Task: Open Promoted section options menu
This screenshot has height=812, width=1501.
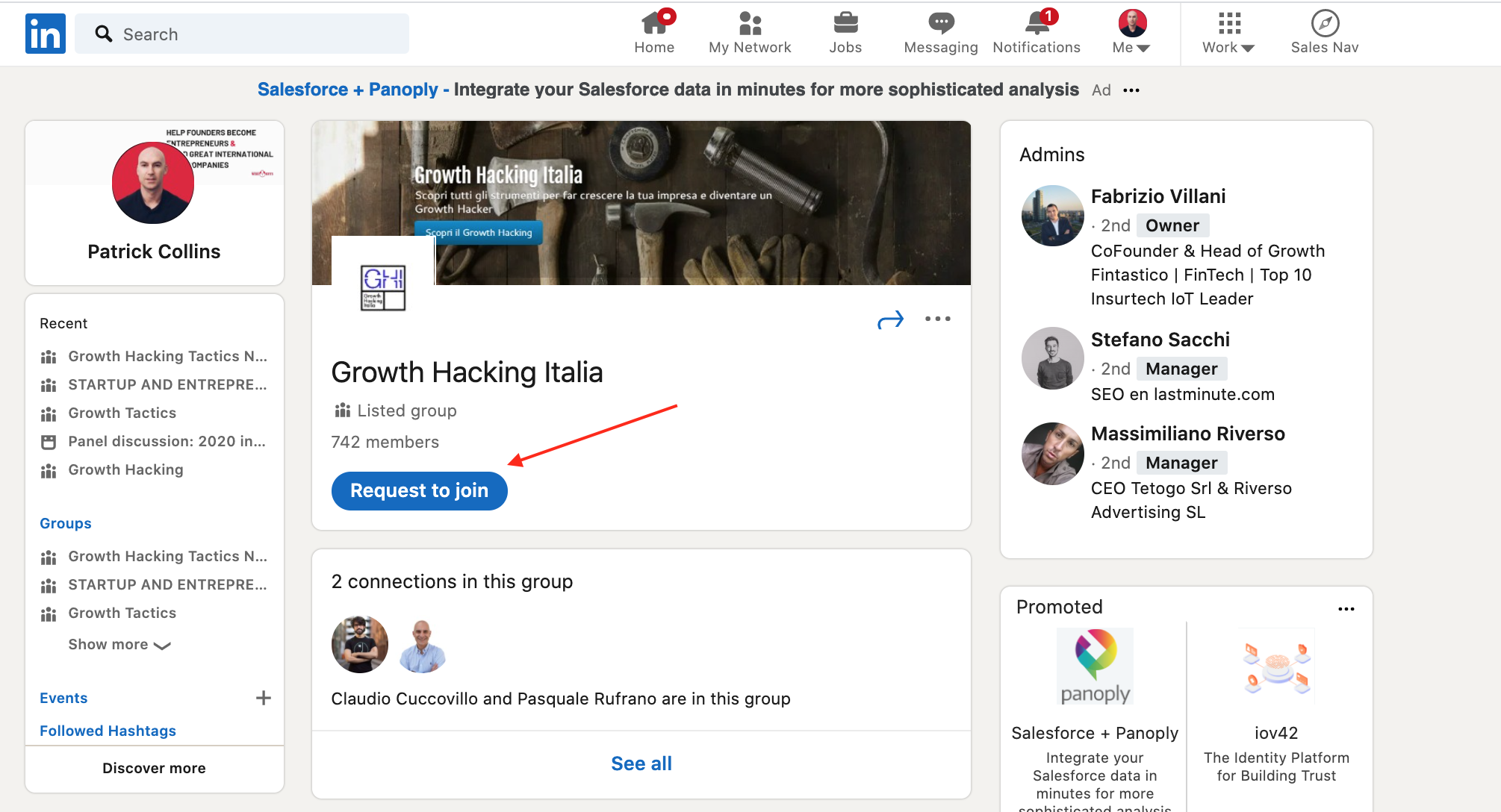Action: point(1346,609)
